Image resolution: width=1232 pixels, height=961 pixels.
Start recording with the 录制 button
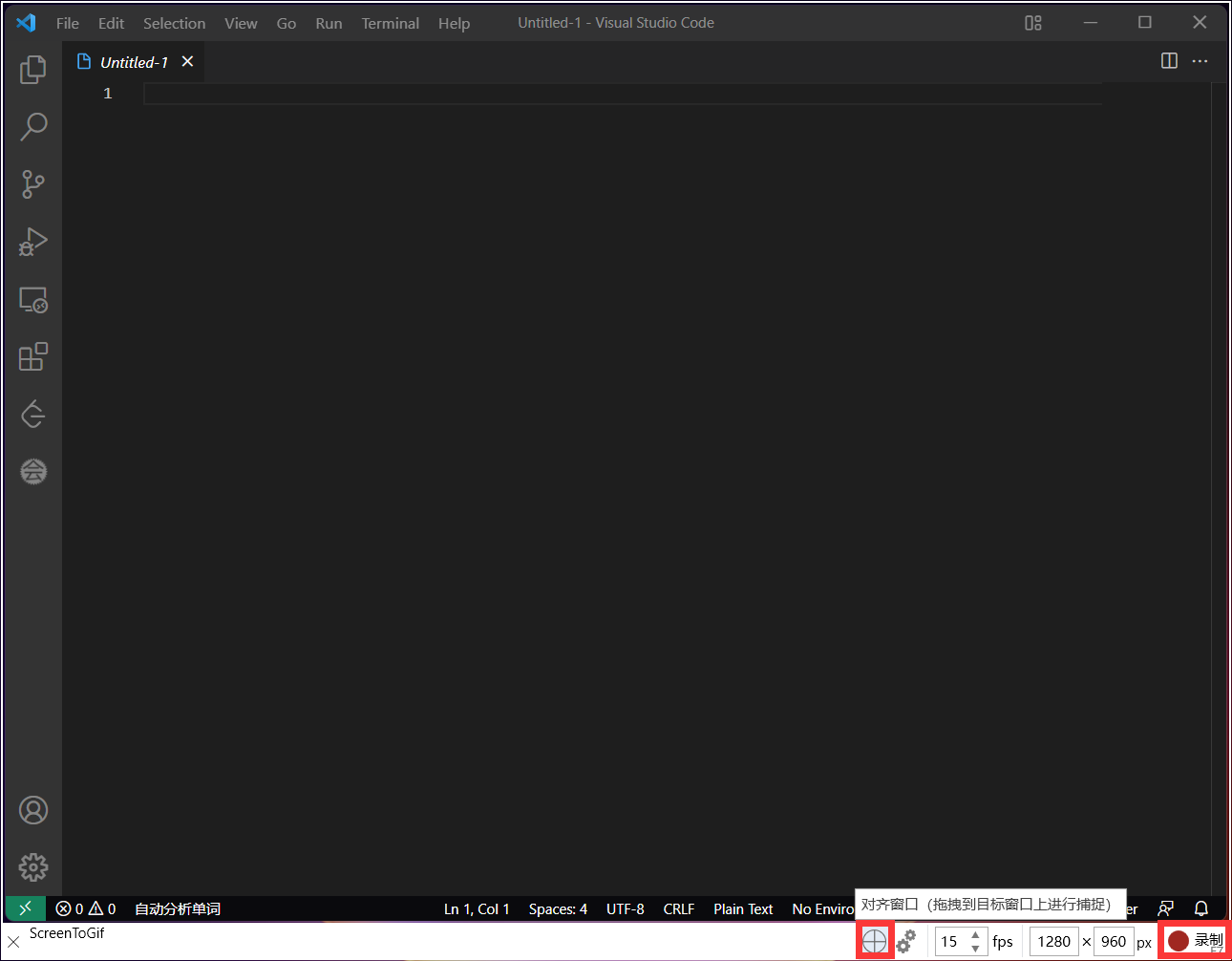coord(1195,941)
